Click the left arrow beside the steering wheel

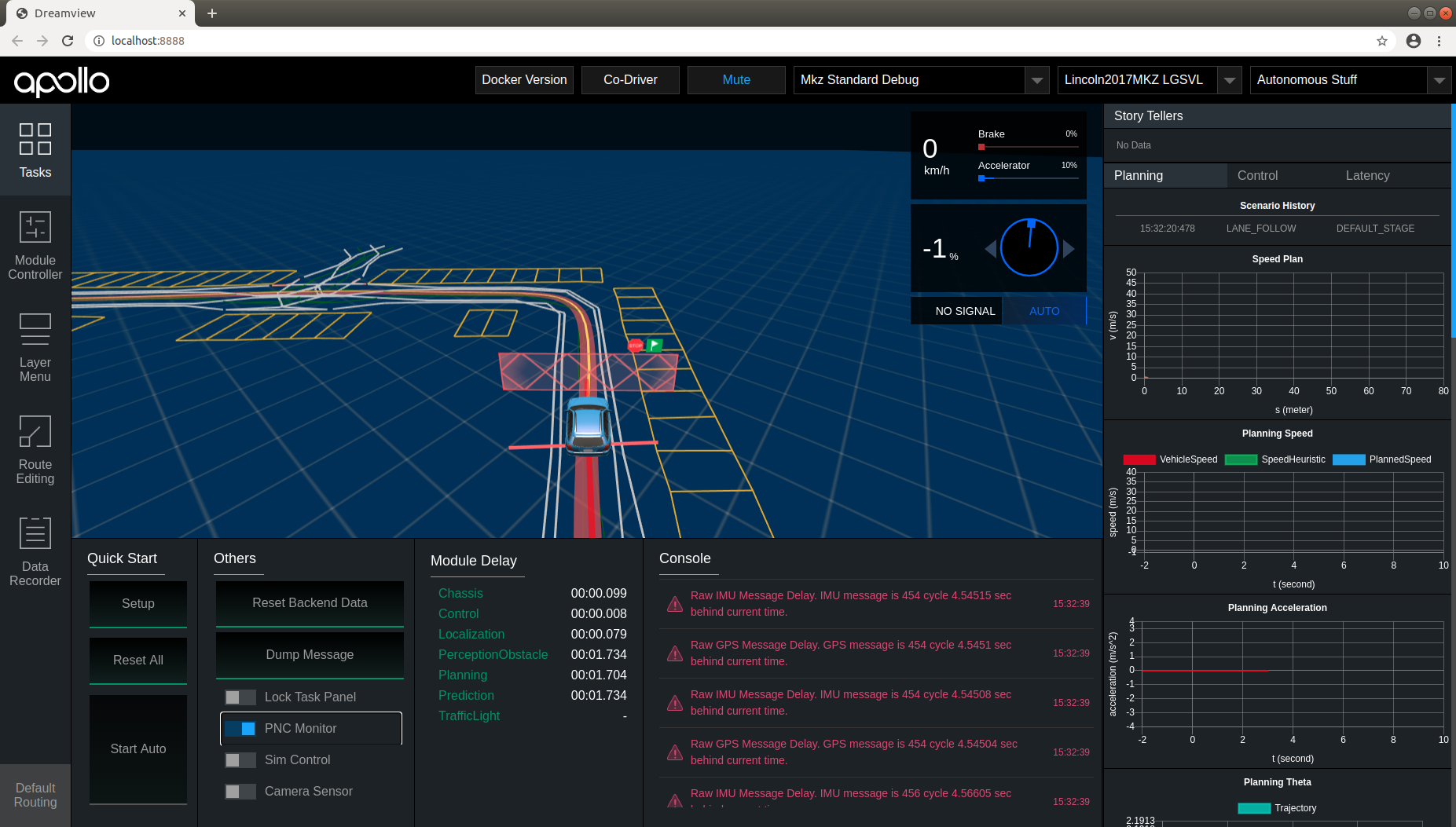click(990, 248)
